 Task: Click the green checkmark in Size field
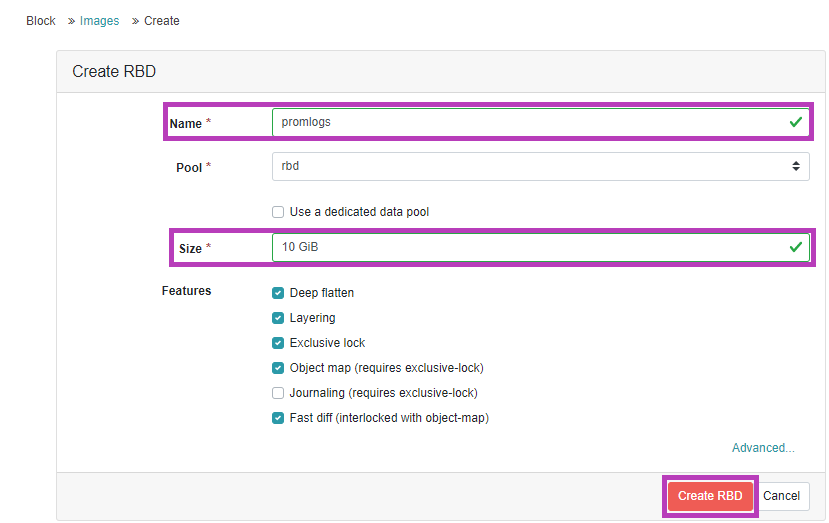point(795,247)
